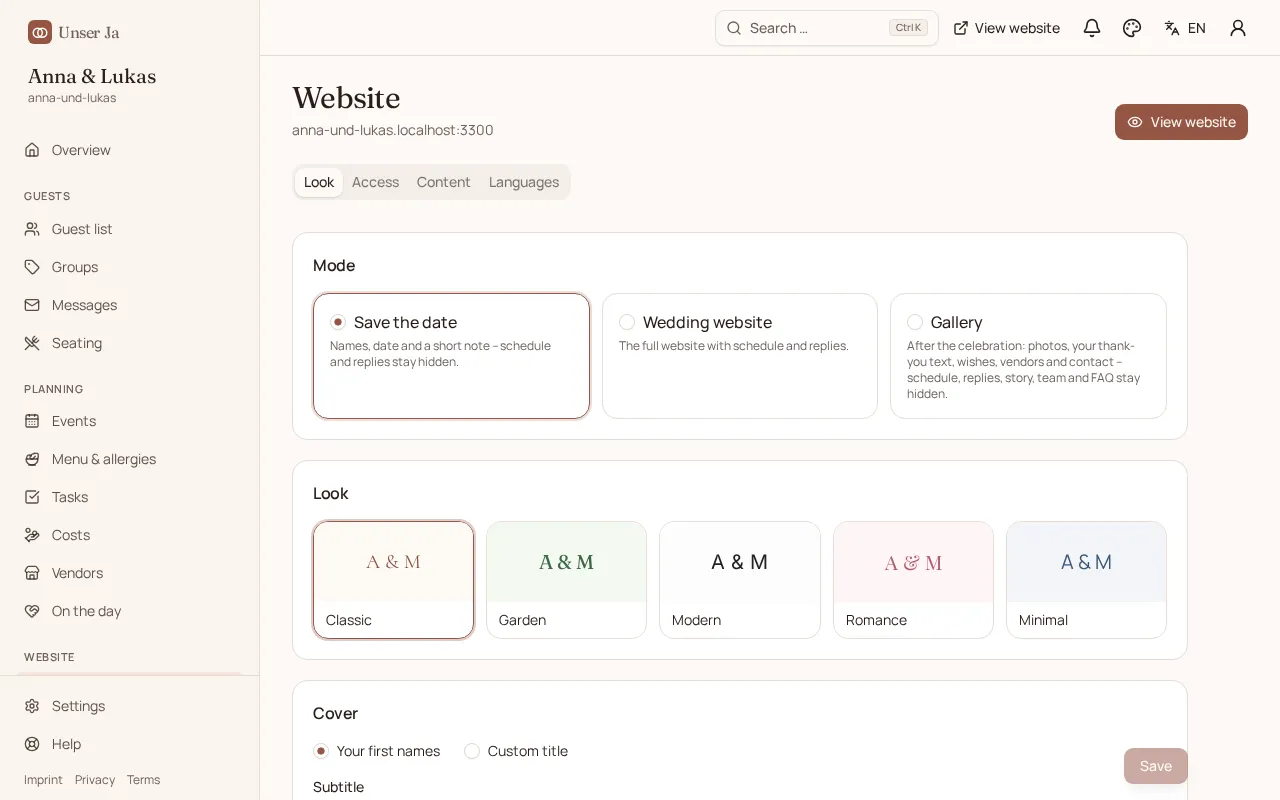Open the Terms link
The width and height of the screenshot is (1280, 800).
143,780
